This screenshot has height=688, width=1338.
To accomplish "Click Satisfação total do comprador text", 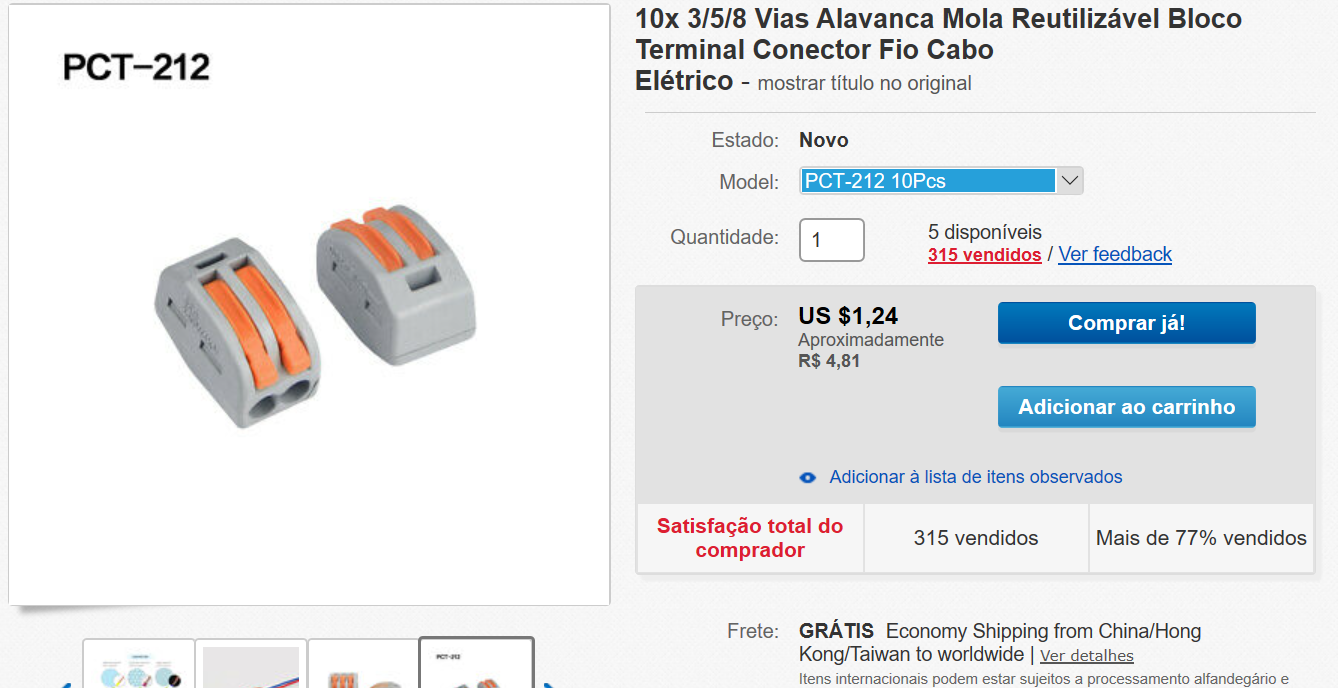I will [750, 538].
